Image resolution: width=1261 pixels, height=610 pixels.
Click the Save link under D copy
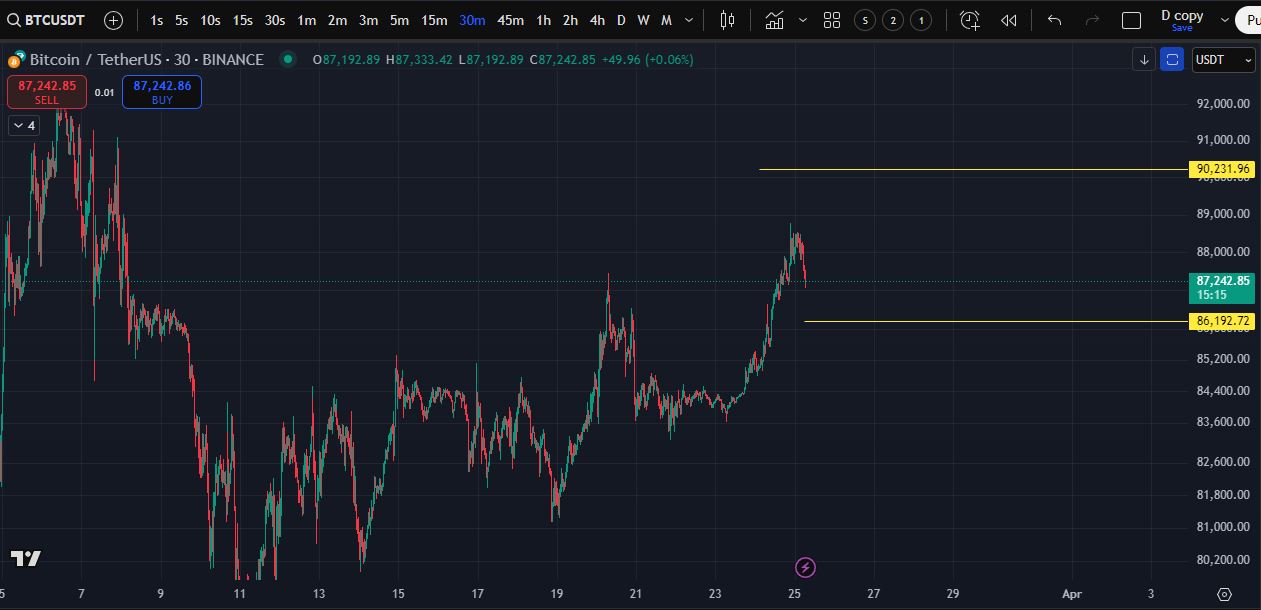coord(1181,28)
